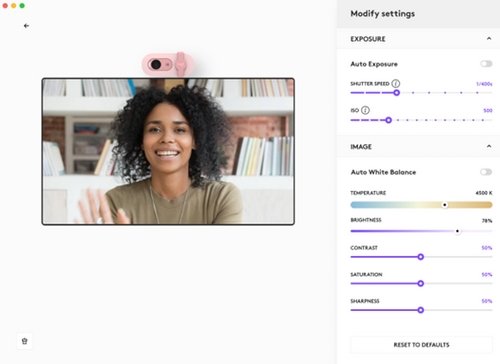
Task: Go back using the arrow icon
Action: [x=26, y=26]
